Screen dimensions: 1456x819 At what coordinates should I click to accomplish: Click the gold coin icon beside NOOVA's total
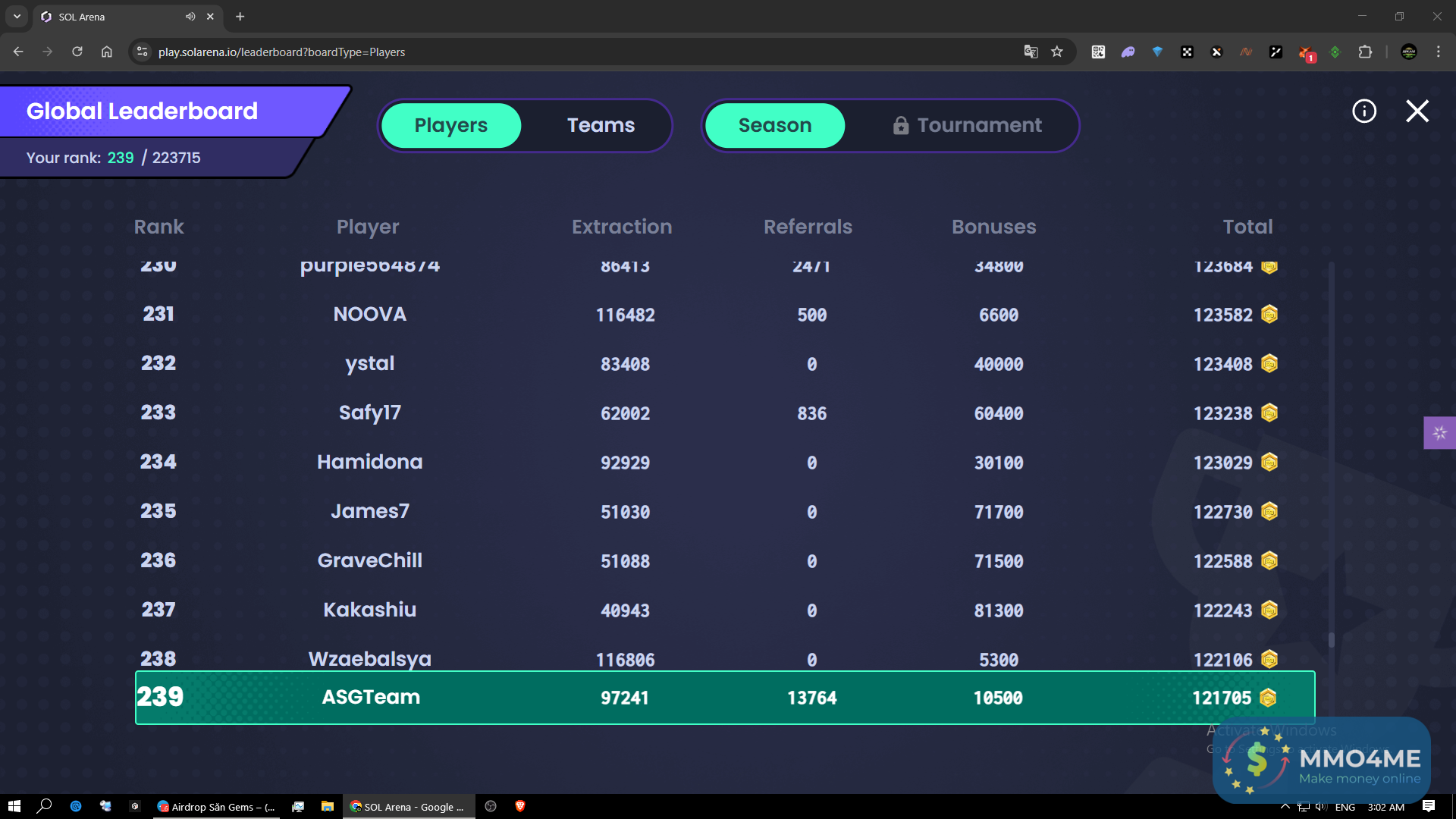(1269, 314)
